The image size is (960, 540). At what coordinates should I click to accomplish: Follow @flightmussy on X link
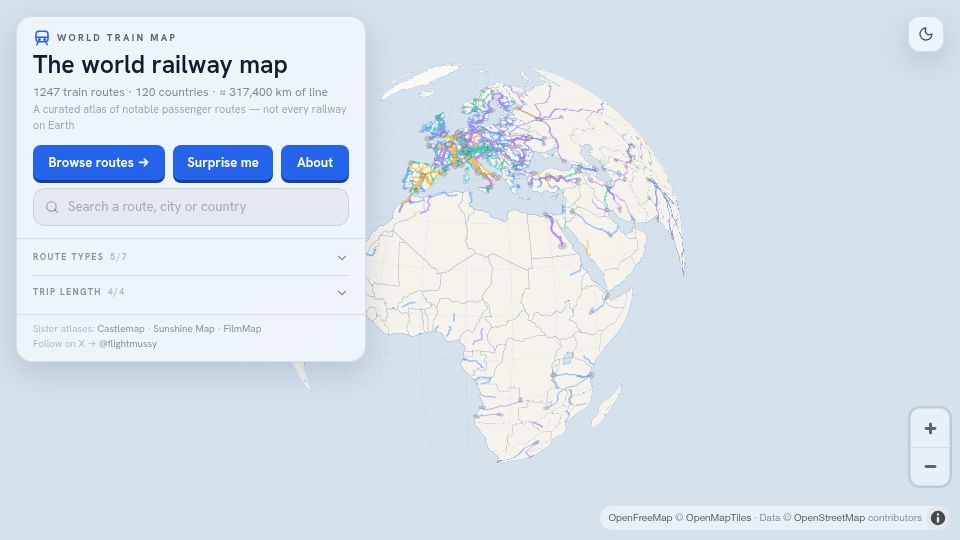coord(128,344)
